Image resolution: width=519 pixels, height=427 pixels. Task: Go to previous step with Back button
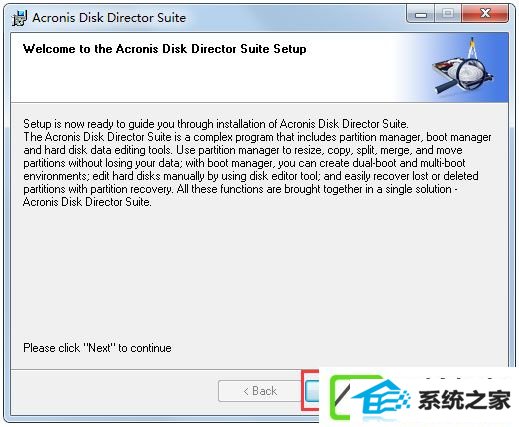(x=260, y=391)
